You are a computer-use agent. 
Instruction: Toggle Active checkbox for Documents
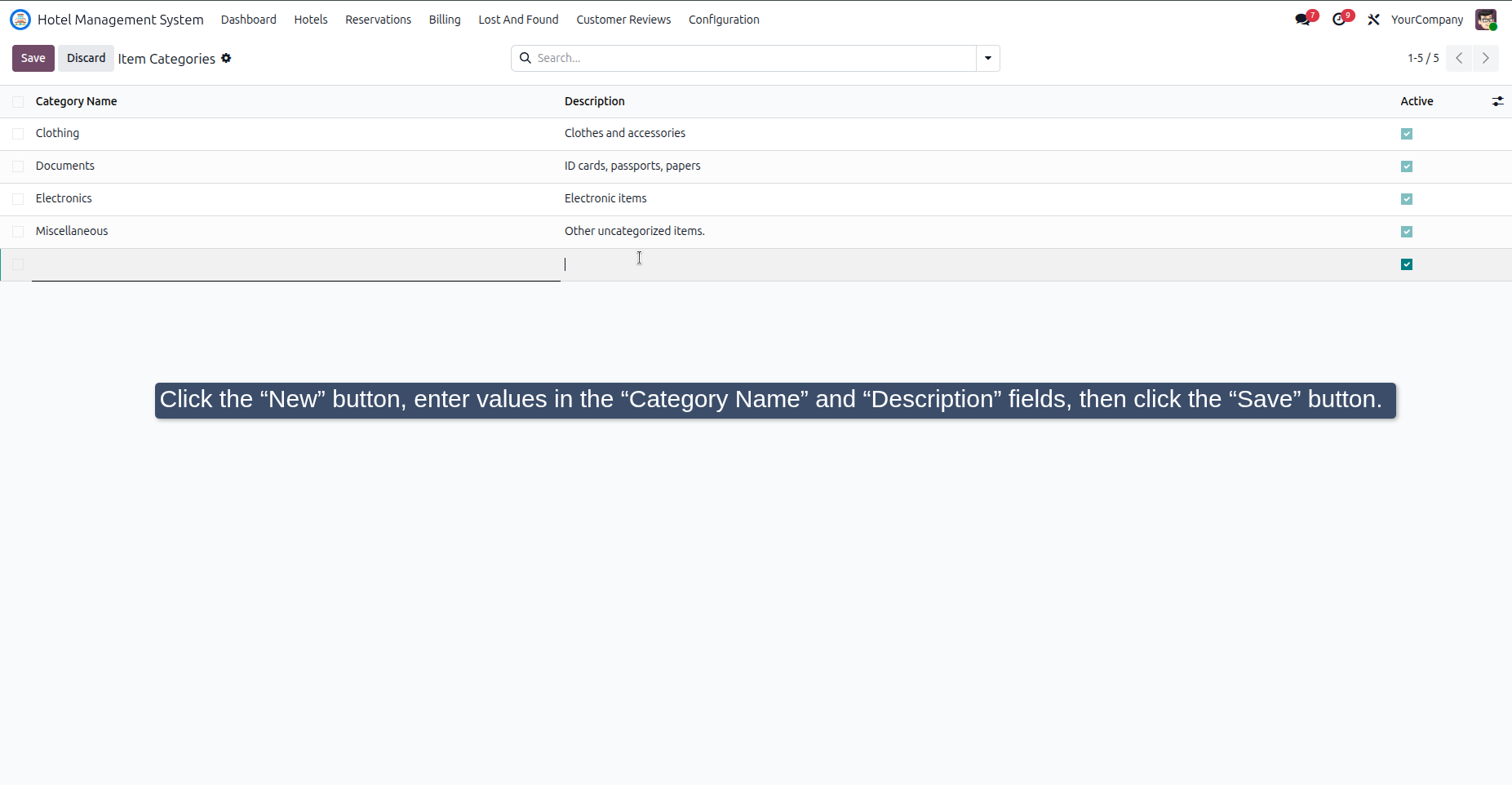(1407, 166)
